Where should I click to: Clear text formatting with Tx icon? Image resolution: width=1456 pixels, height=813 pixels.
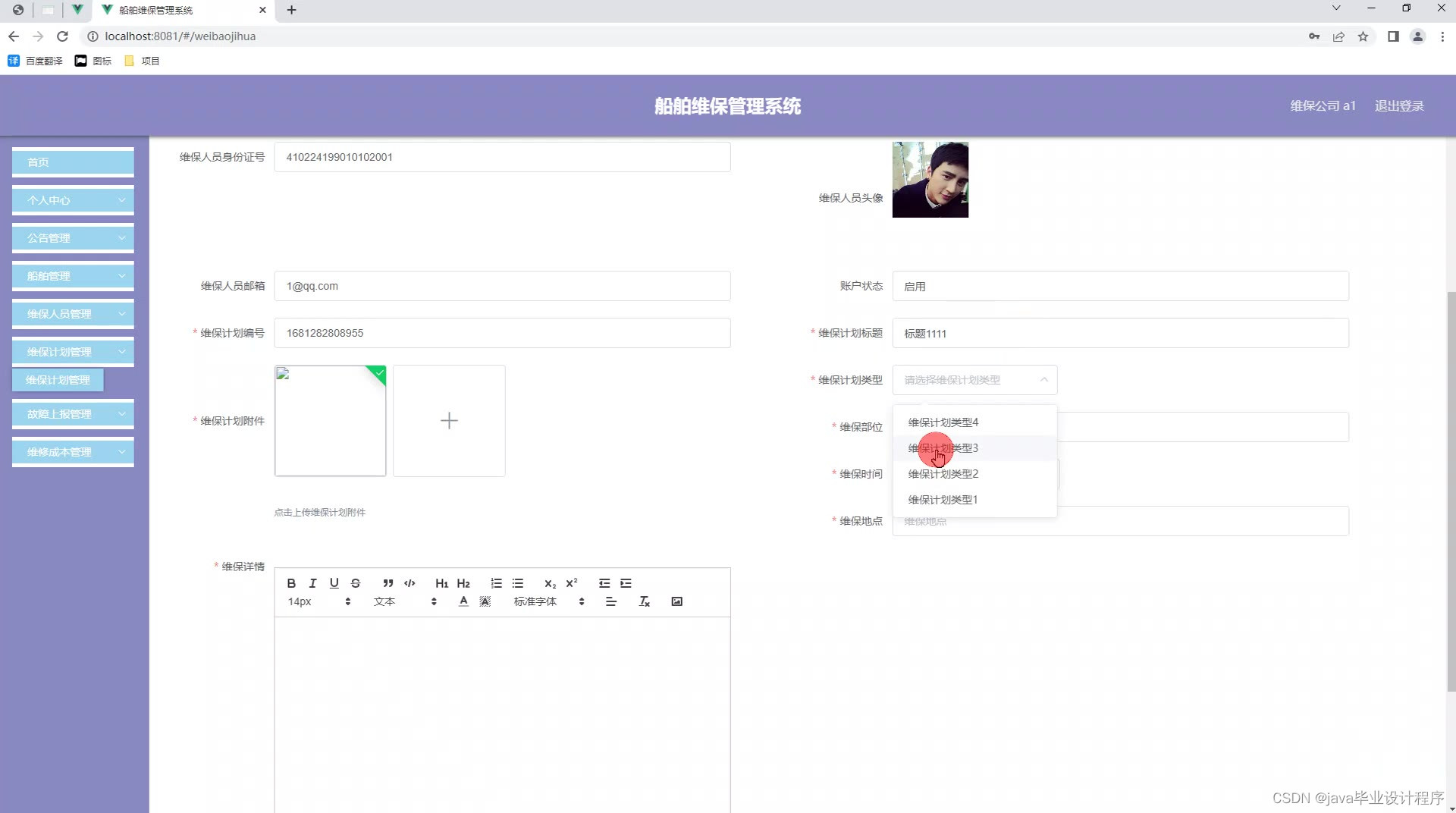(x=644, y=601)
